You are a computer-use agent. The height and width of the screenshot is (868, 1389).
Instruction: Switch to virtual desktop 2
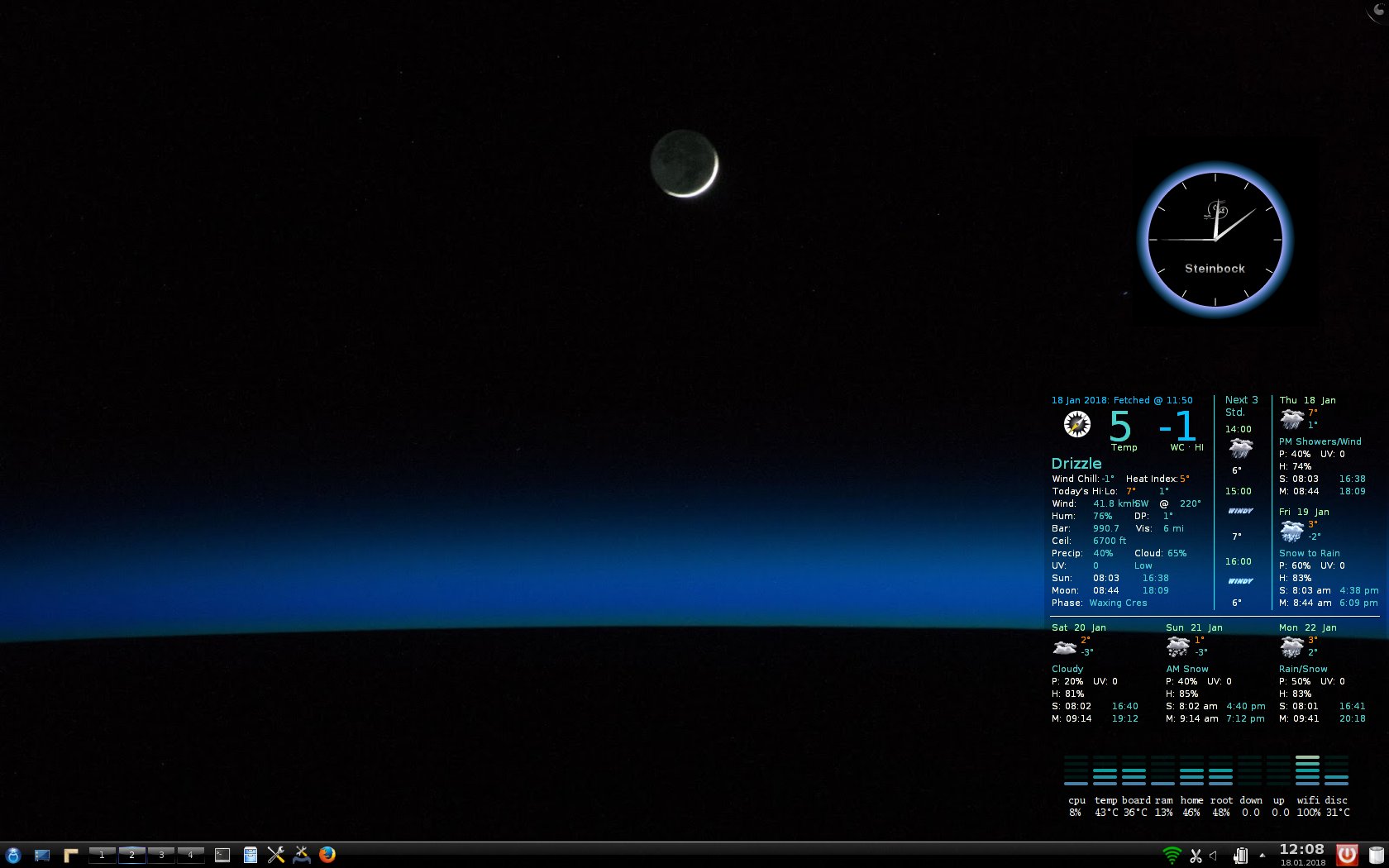pos(131,855)
